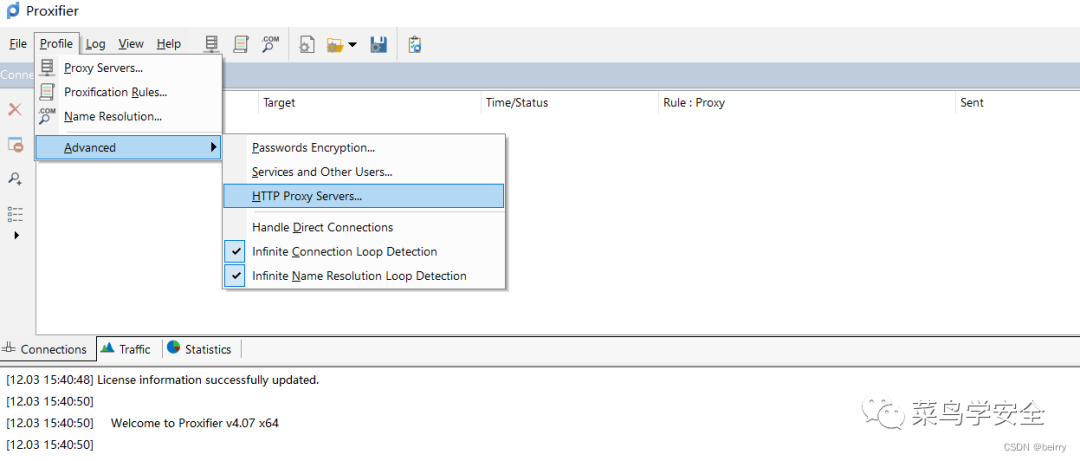Choose Proxification Rules... menu entry

coord(128,92)
